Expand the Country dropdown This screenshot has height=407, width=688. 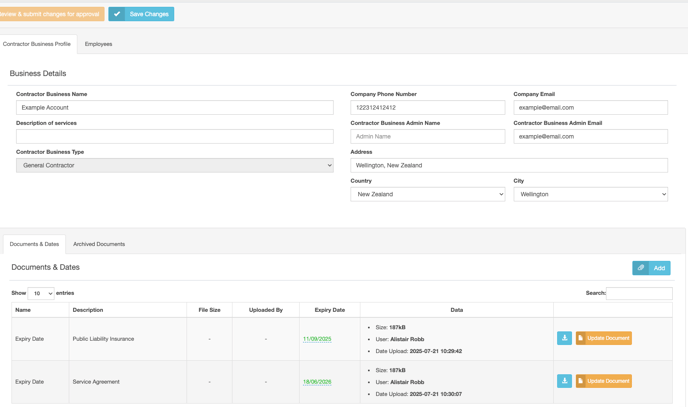point(427,194)
